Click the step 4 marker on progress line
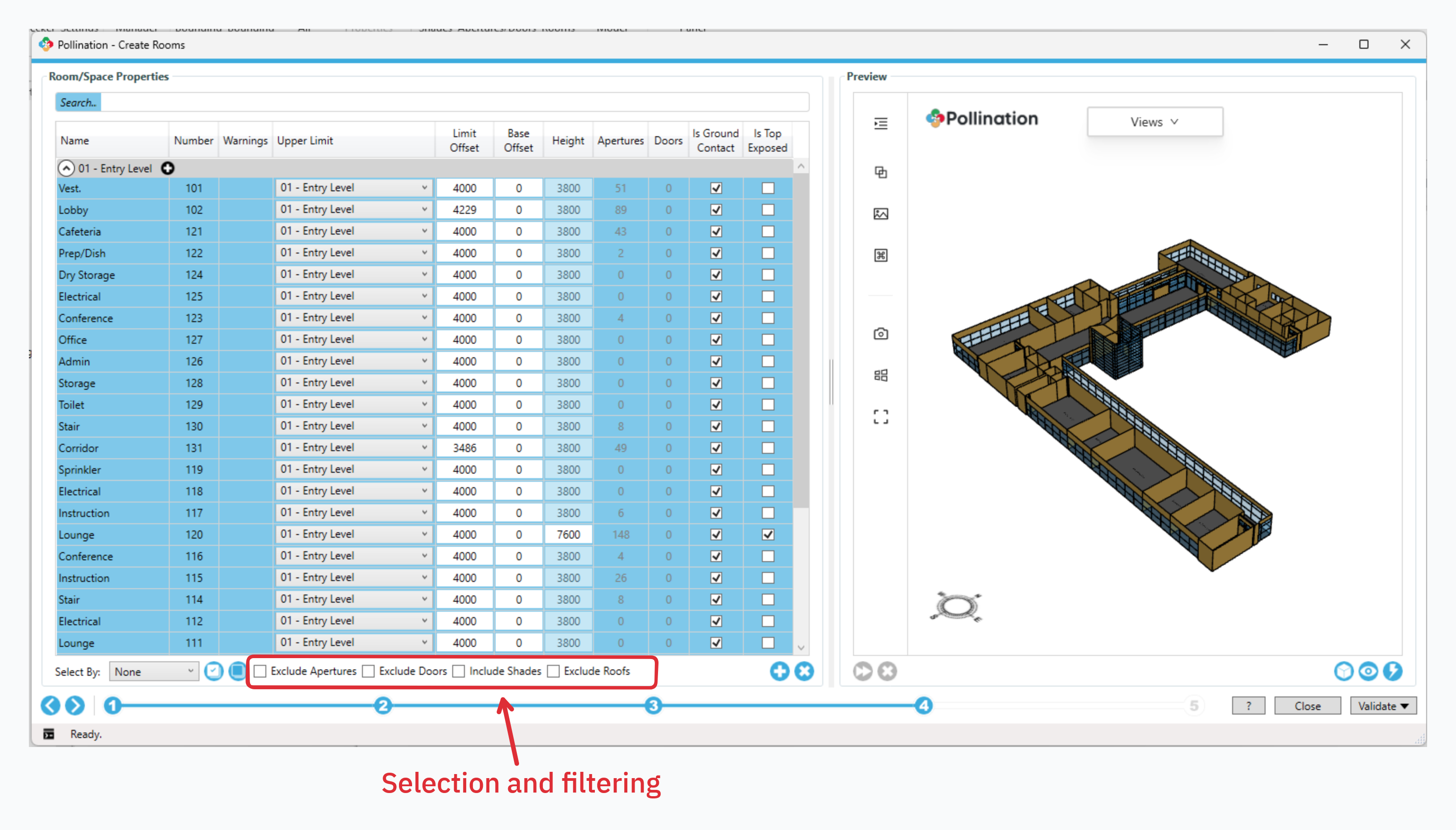 [923, 706]
